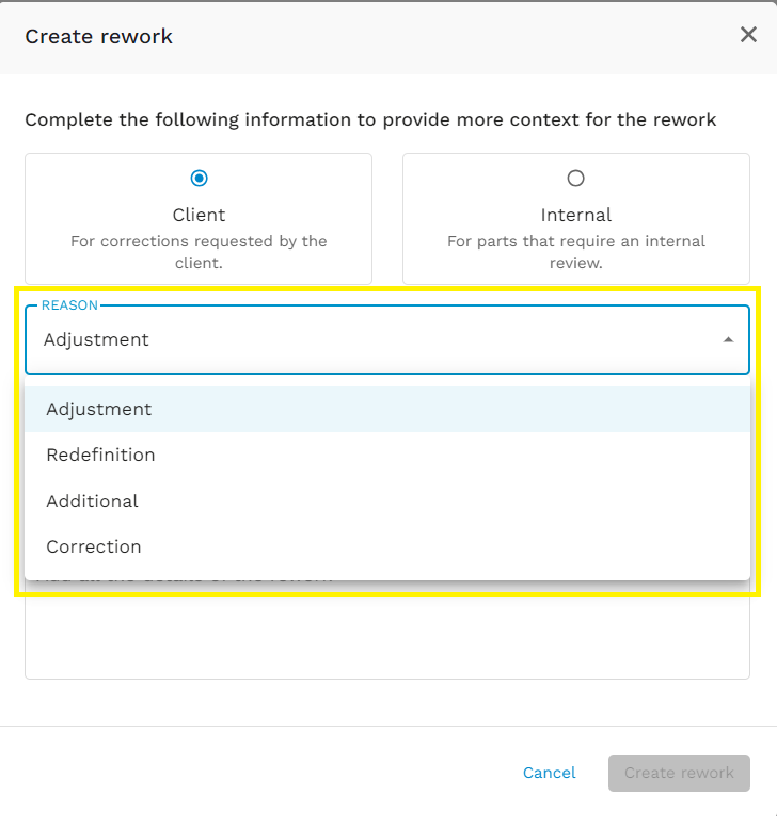Click the Internal option card
The height and width of the screenshot is (817, 777).
575,218
